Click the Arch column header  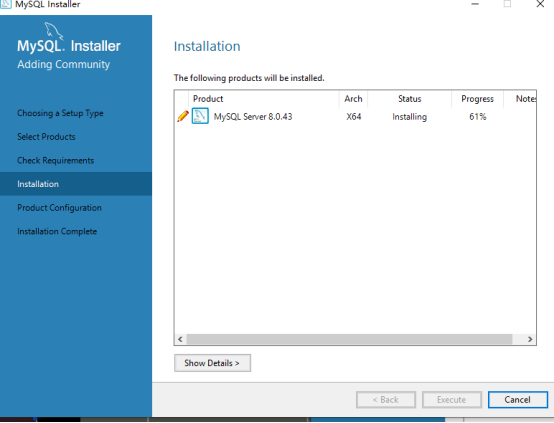(x=353, y=99)
